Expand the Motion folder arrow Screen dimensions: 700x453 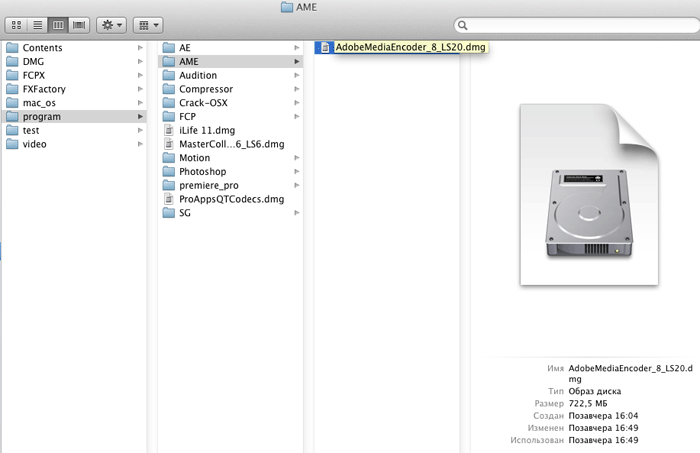coord(296,158)
